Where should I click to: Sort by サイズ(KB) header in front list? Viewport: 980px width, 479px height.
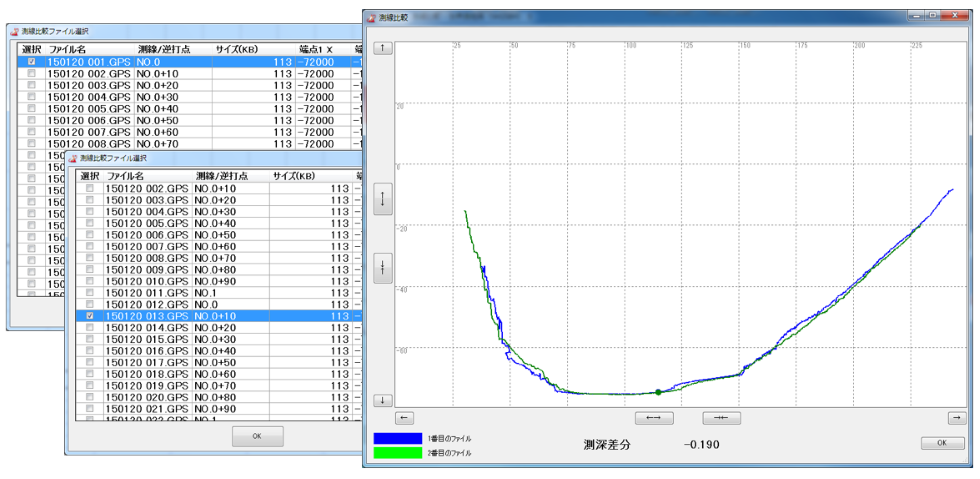click(298, 176)
